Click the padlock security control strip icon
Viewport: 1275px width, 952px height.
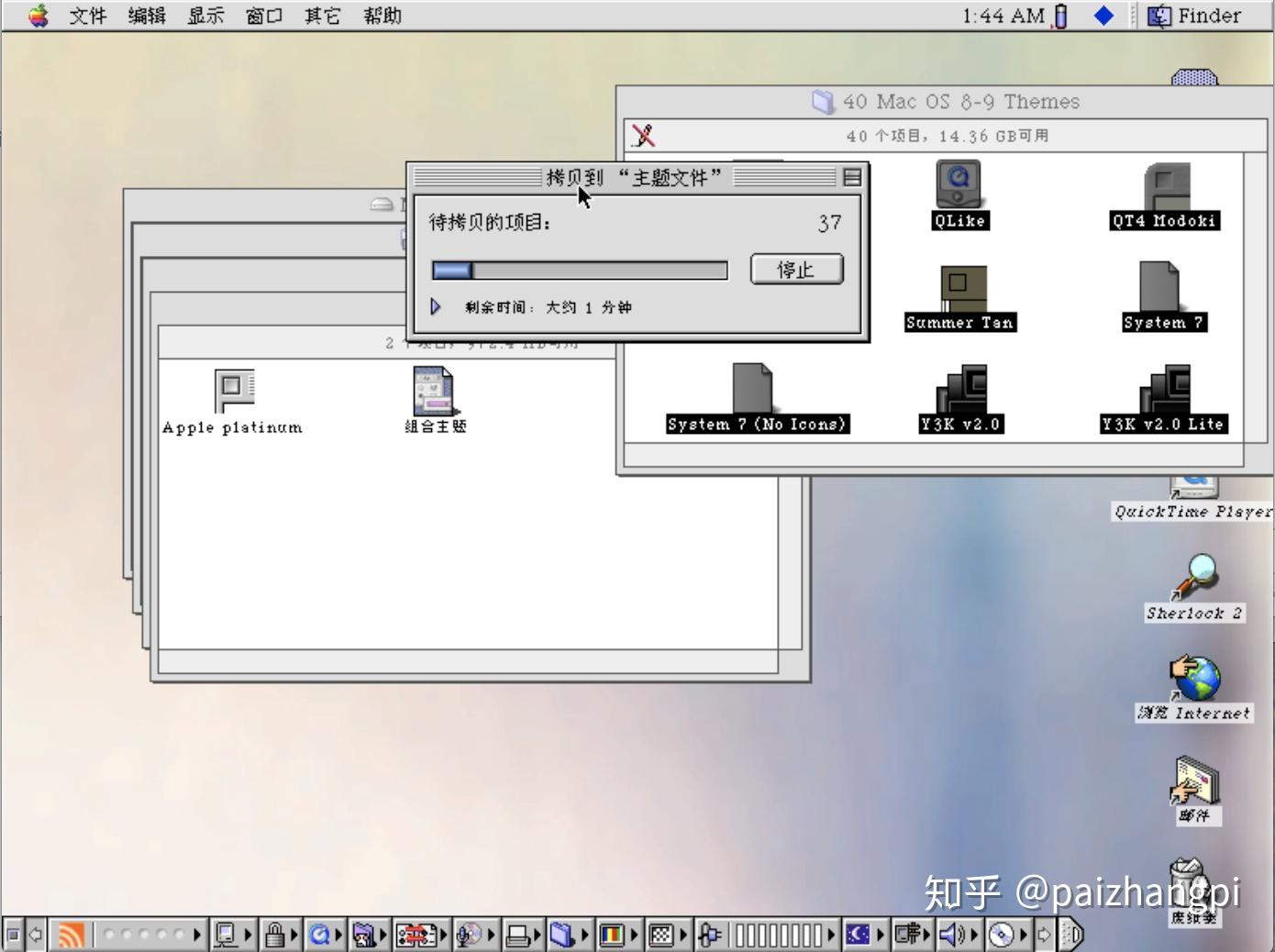click(274, 935)
